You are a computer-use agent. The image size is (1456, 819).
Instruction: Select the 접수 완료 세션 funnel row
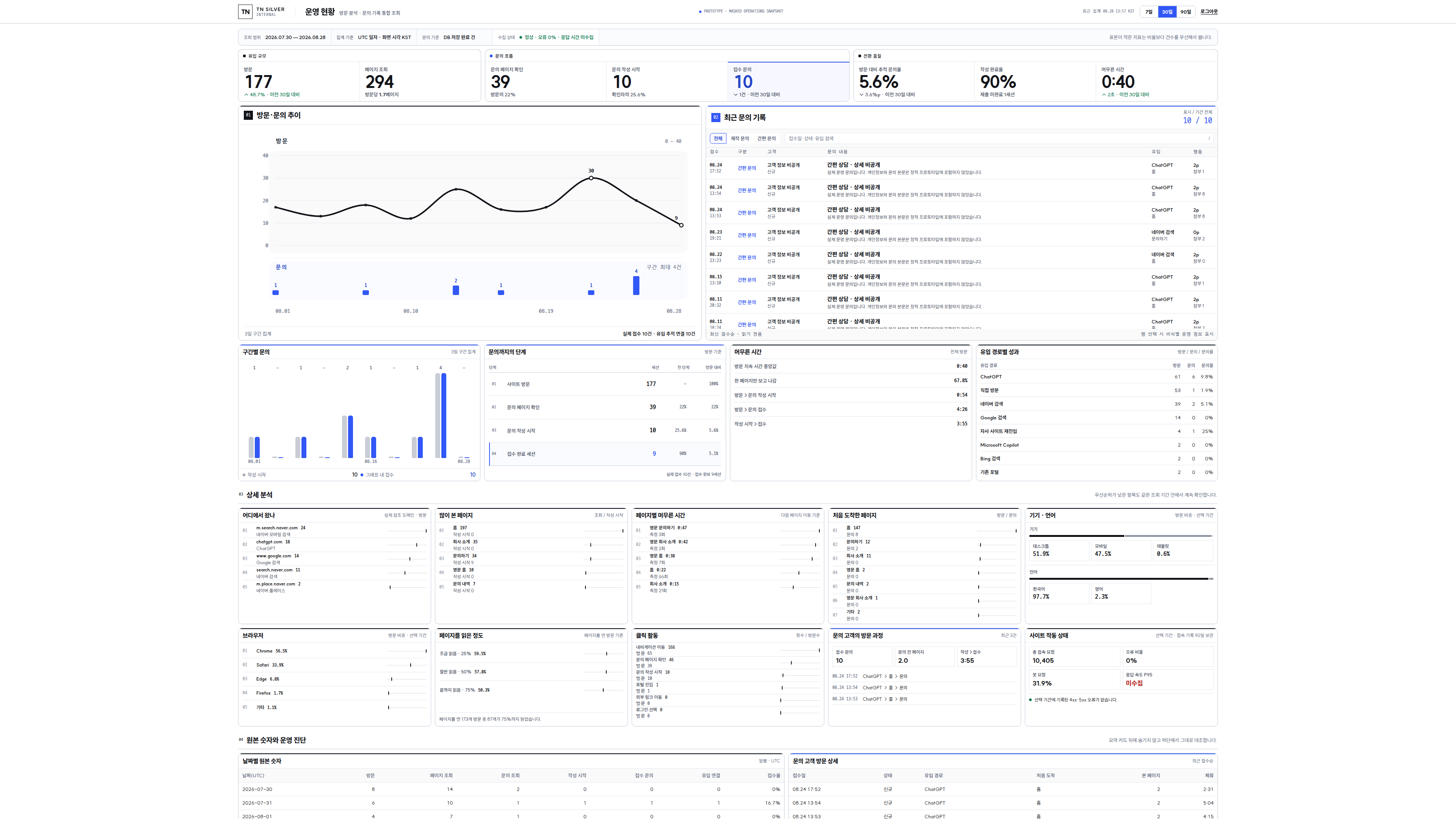coord(606,454)
